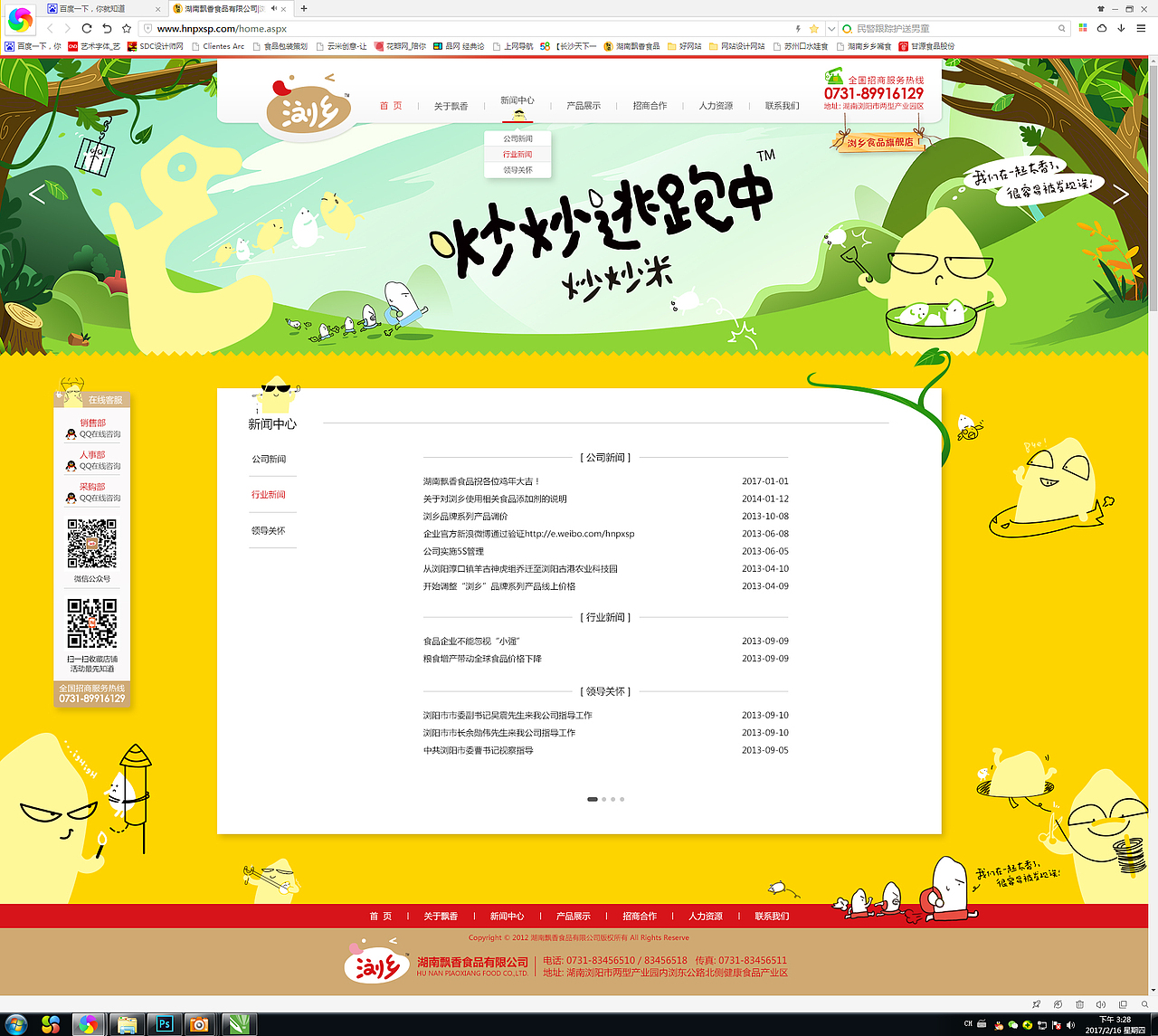Click the browser downloads arrow icon

pos(1121,28)
